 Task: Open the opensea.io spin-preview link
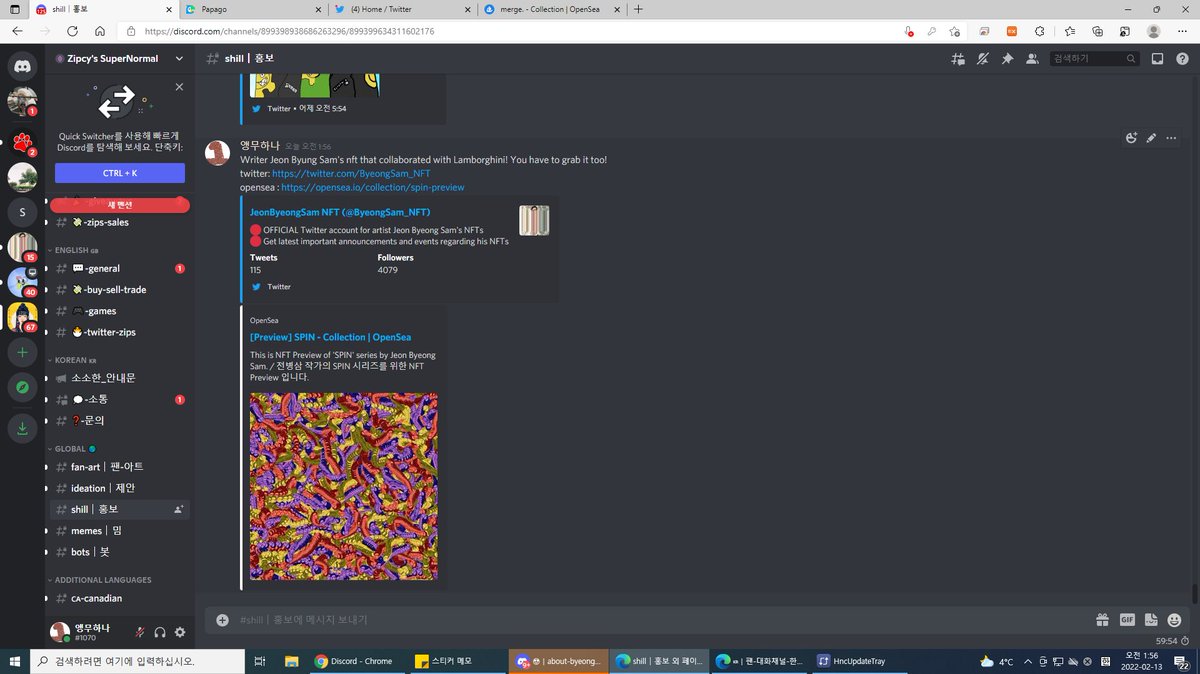coord(373,187)
